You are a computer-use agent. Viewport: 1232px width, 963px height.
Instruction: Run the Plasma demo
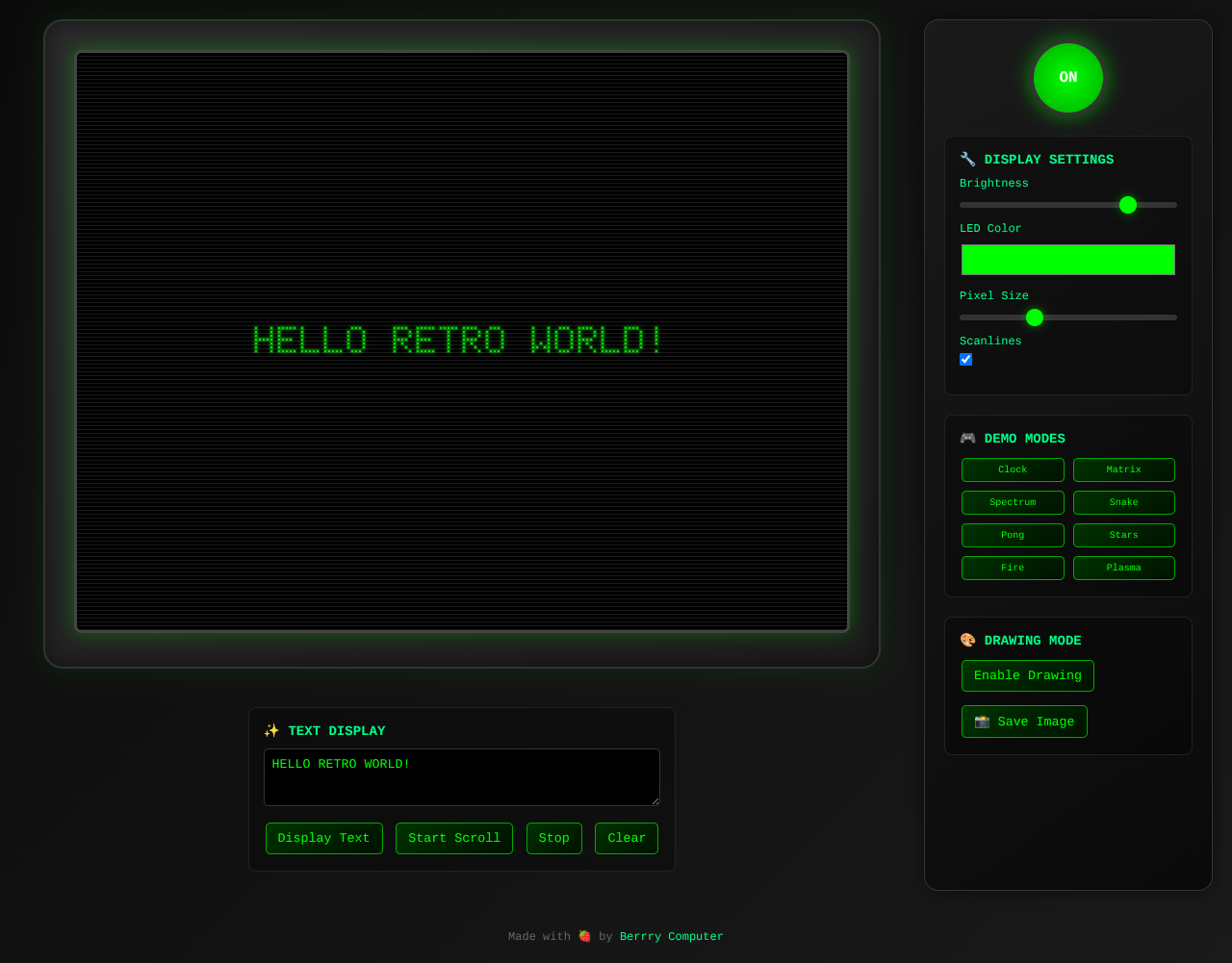click(1123, 568)
